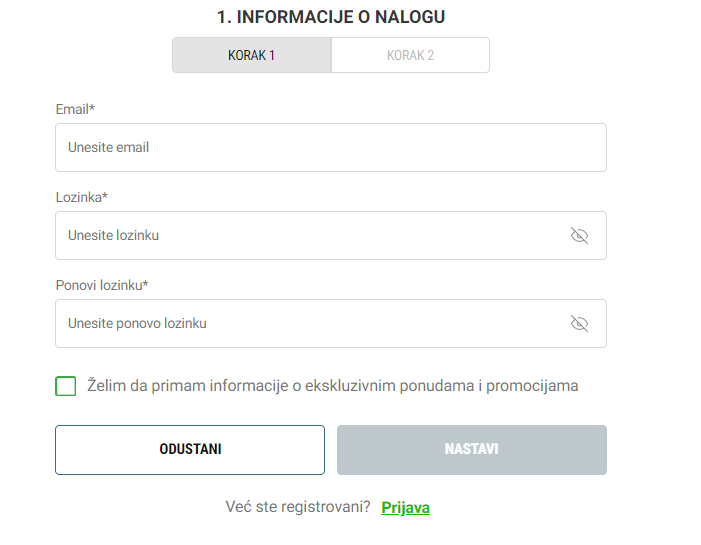The width and height of the screenshot is (701, 545).
Task: Select the word 'promocijama' in checkbox label
Action: tap(532, 386)
